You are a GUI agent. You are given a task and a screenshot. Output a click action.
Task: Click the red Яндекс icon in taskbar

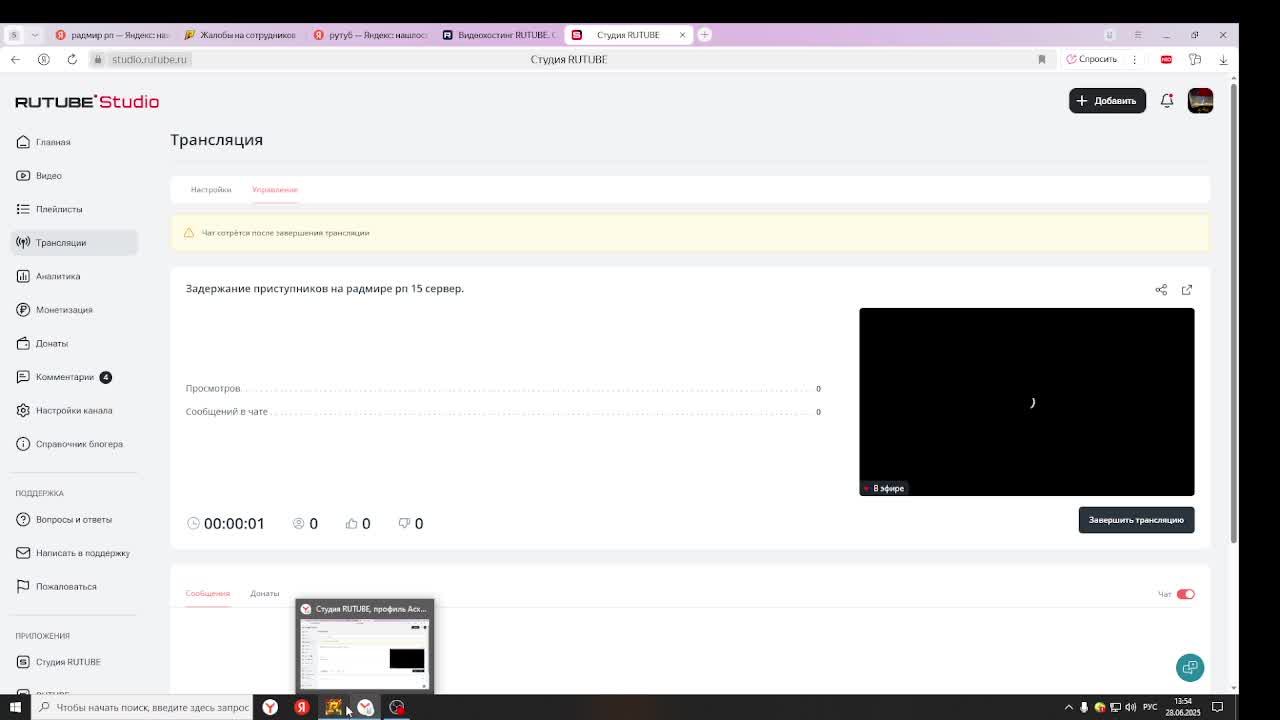301,707
